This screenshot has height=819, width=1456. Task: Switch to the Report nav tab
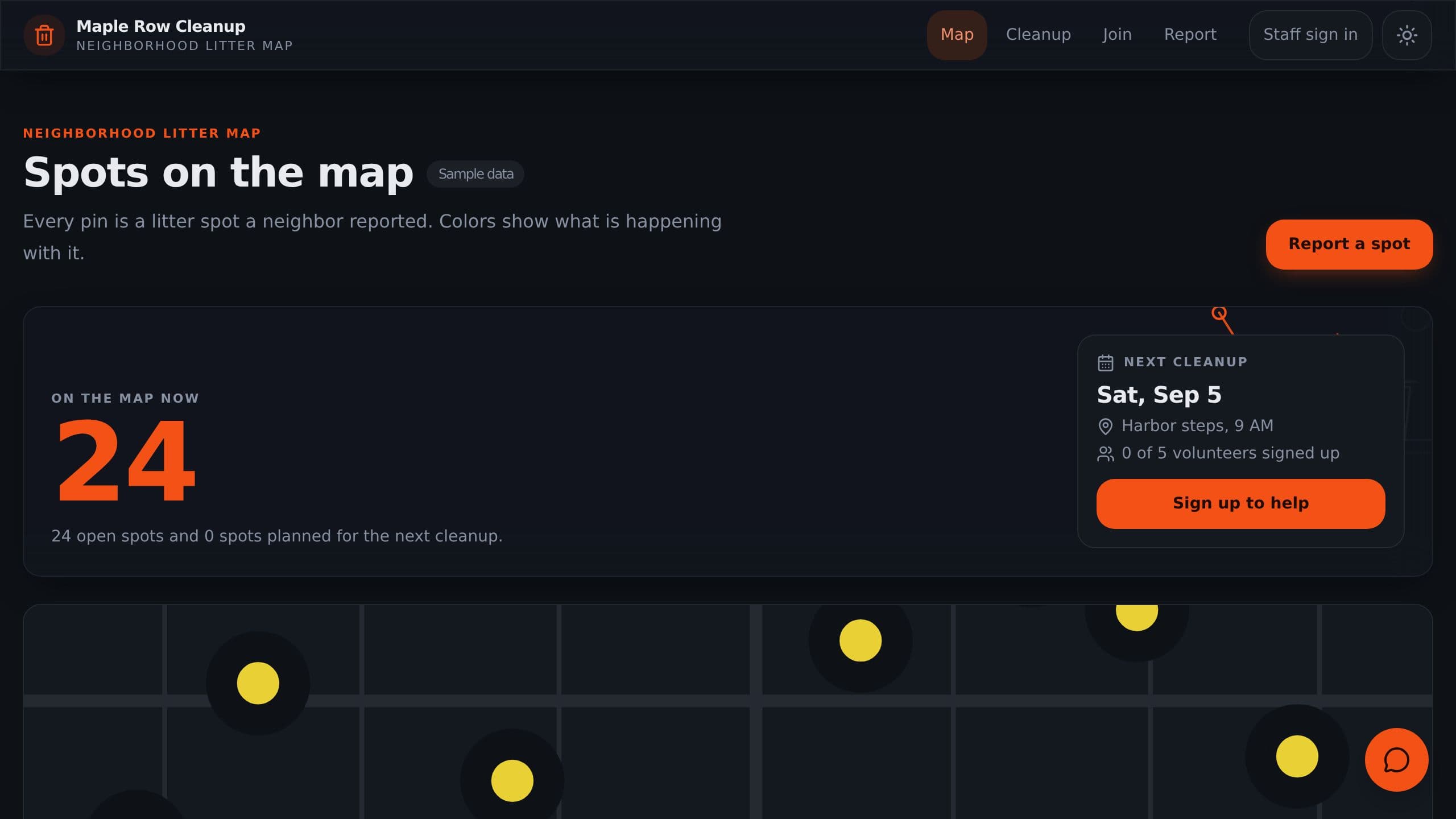[1190, 35]
